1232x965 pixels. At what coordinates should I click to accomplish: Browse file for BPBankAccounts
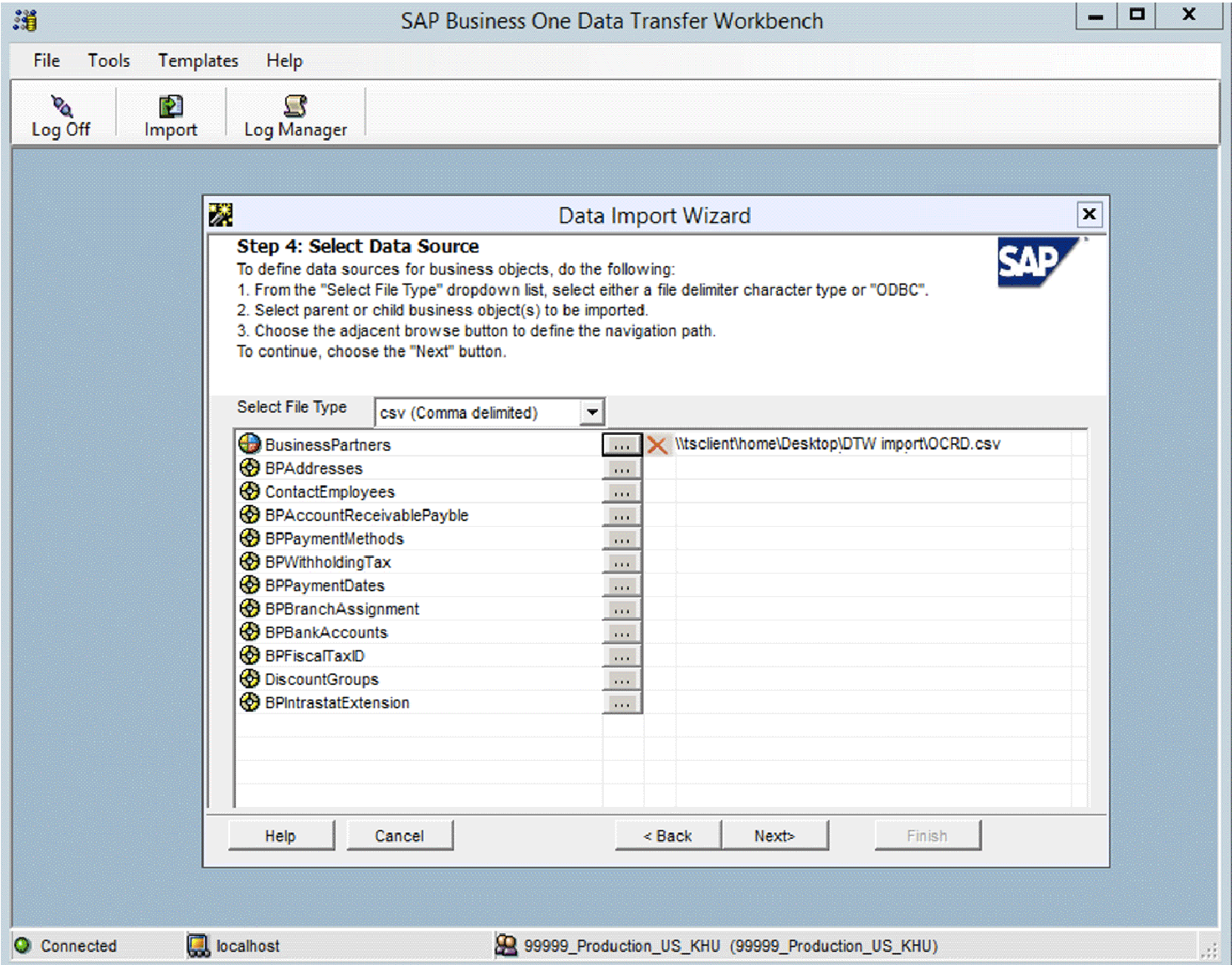621,632
